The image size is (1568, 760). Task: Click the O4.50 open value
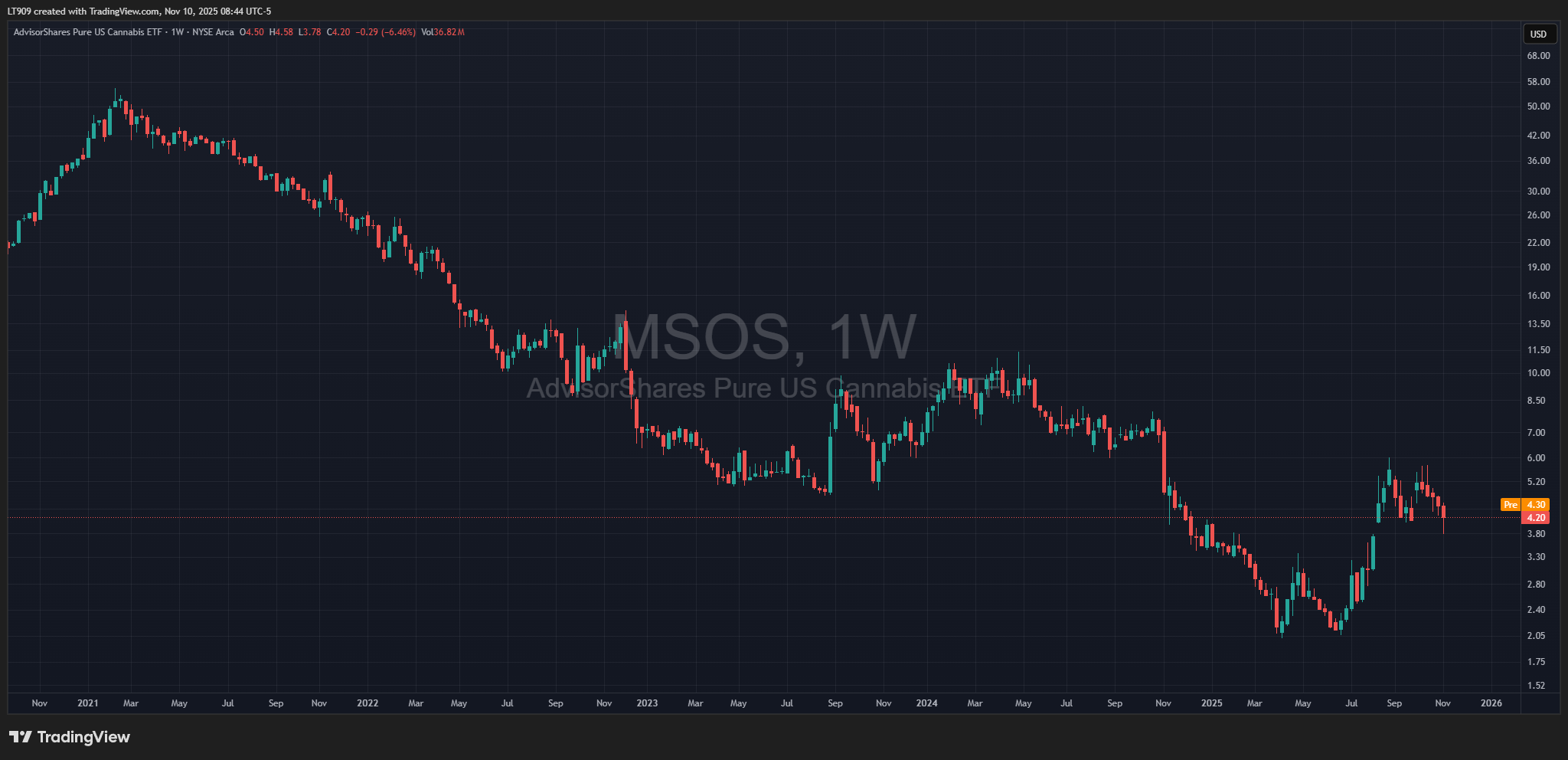pos(252,32)
